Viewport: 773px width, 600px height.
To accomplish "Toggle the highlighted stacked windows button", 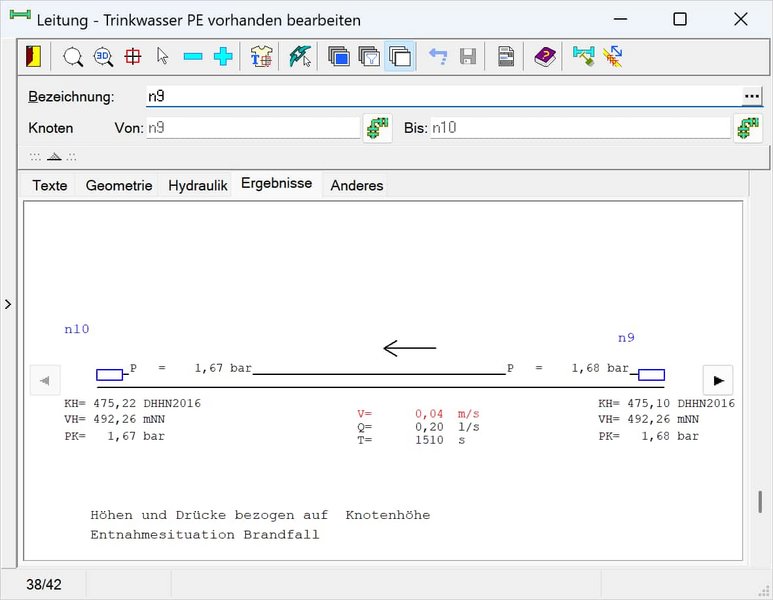I will click(x=399, y=57).
